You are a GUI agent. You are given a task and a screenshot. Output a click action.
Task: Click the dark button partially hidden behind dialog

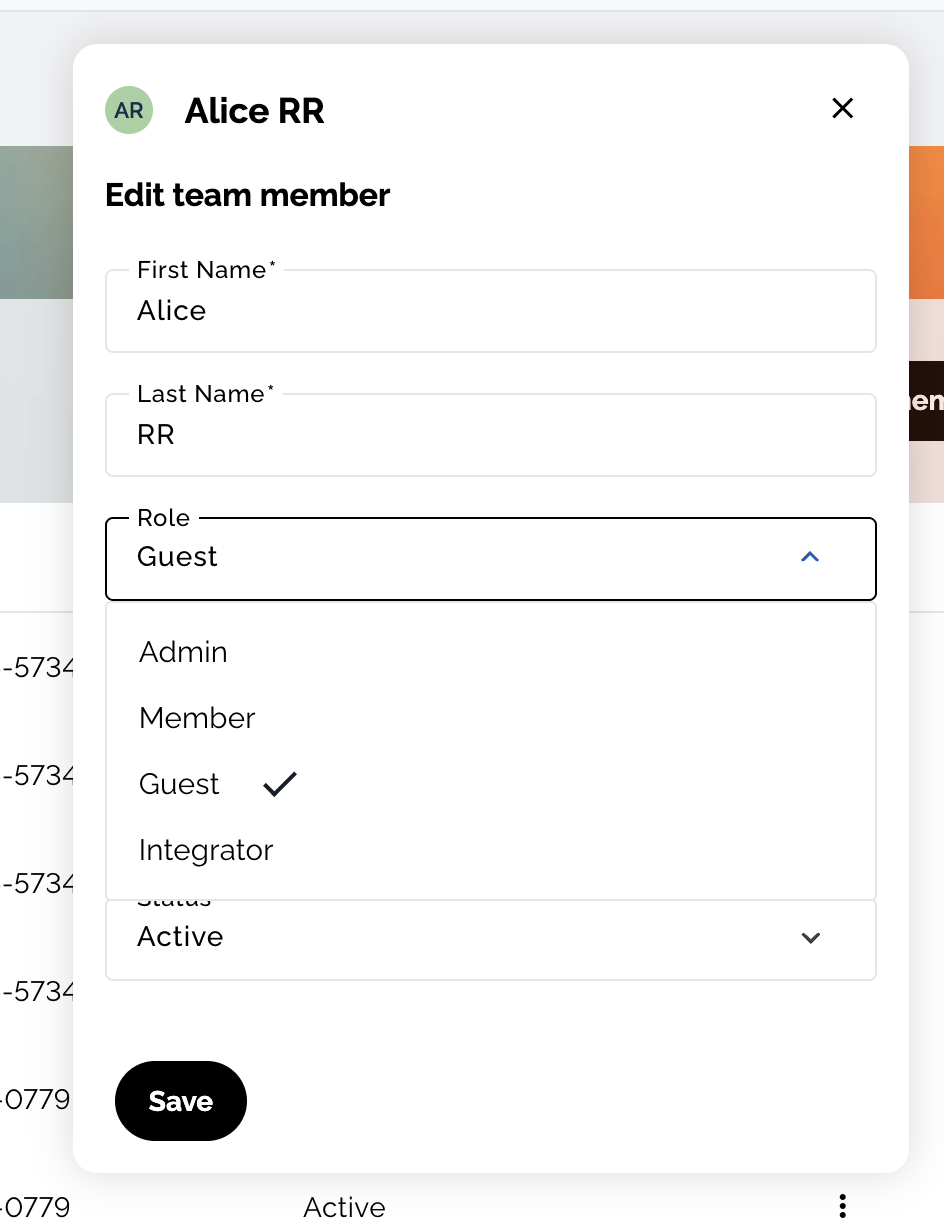pyautogui.click(x=926, y=401)
